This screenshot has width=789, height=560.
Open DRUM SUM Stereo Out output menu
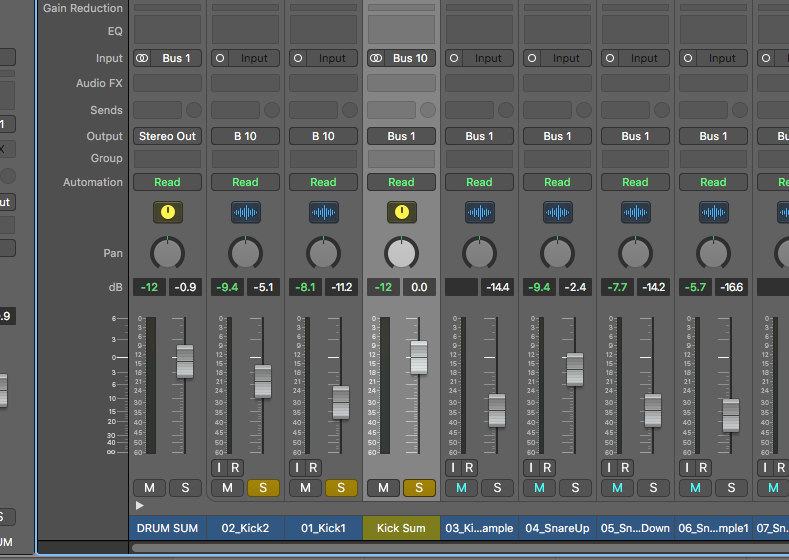[x=168, y=136]
